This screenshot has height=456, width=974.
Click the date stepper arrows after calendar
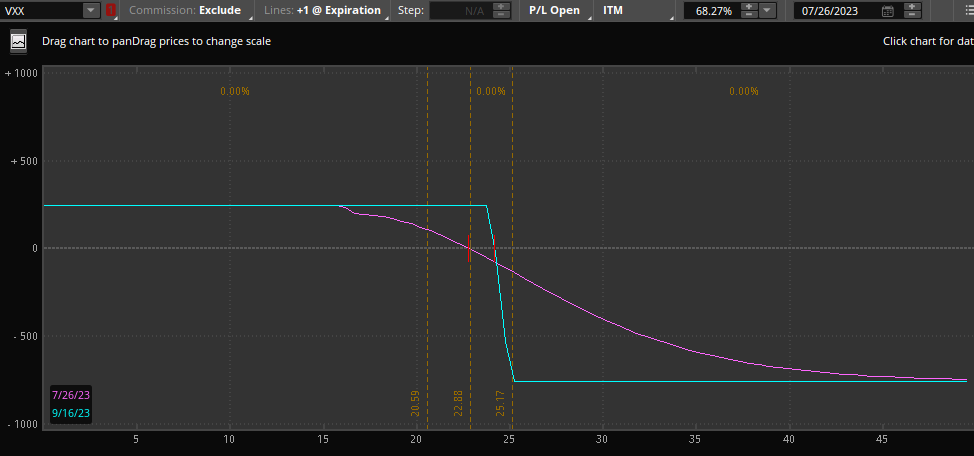(912, 11)
